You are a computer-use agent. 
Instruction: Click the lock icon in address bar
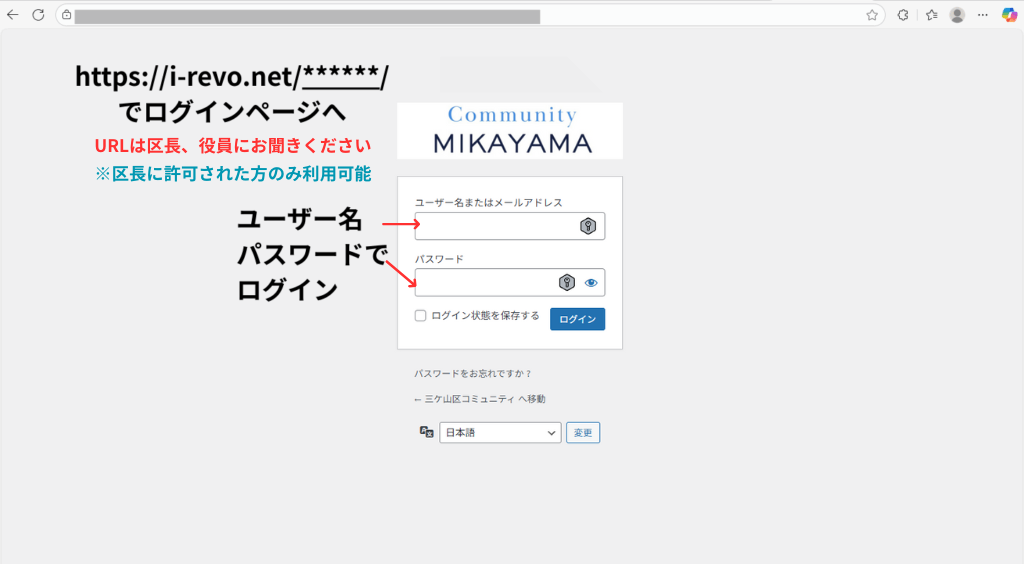tap(66, 15)
